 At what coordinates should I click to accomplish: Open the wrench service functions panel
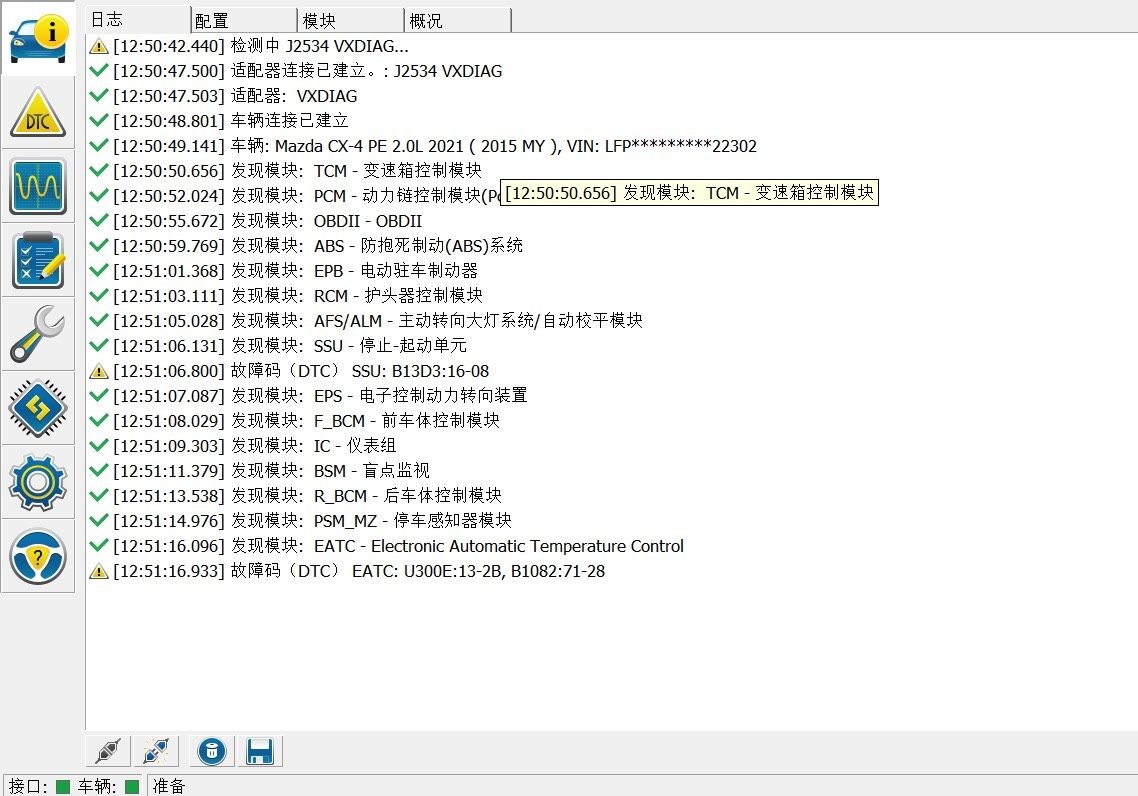[x=38, y=335]
